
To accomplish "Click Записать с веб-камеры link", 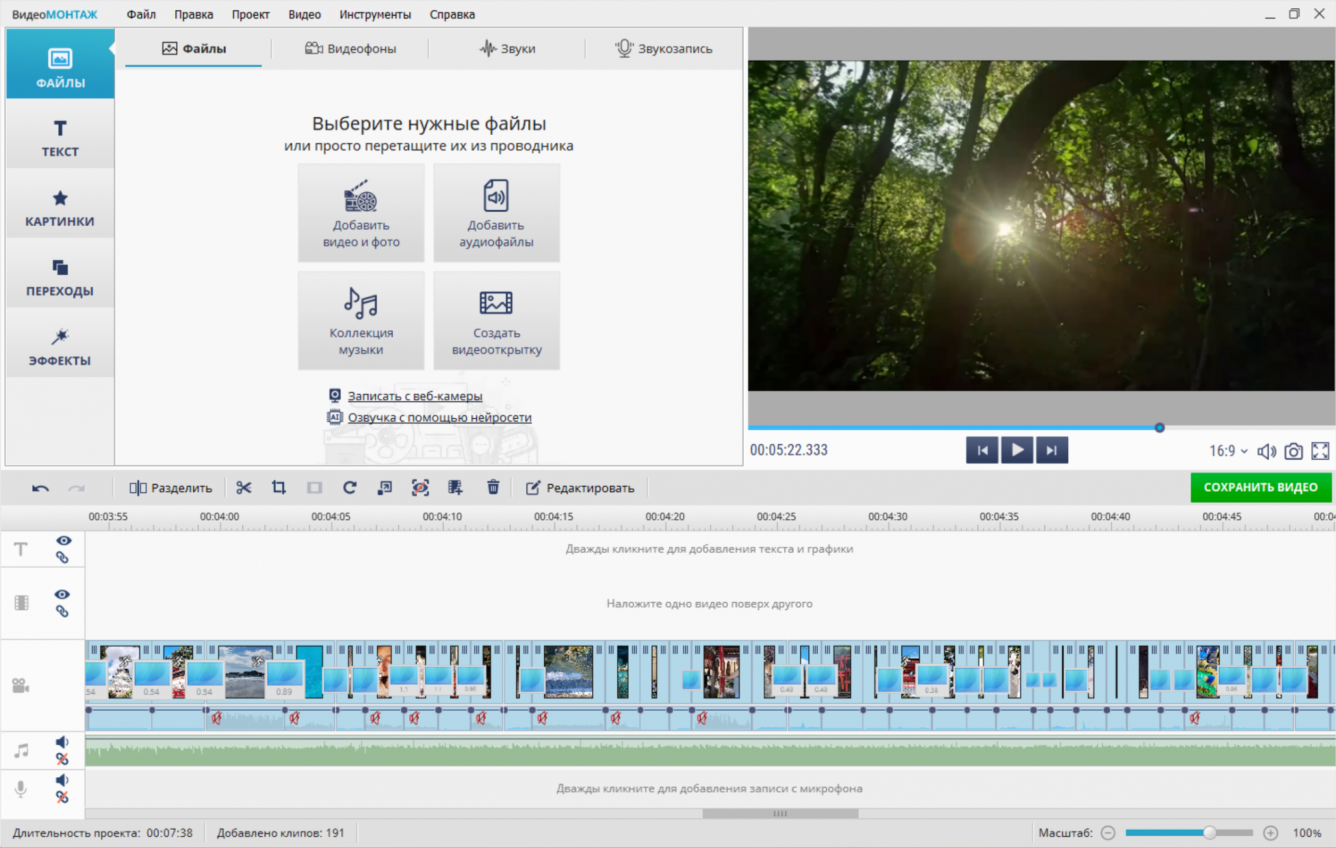I will [414, 396].
